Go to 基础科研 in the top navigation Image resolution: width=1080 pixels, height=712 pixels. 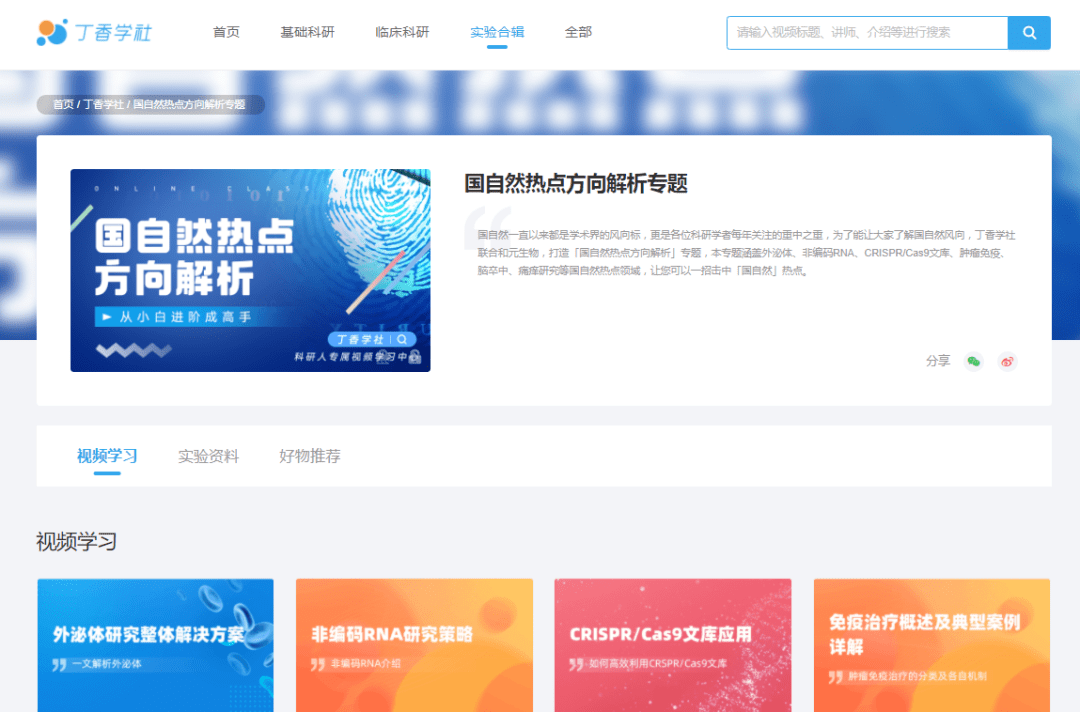pyautogui.click(x=307, y=32)
